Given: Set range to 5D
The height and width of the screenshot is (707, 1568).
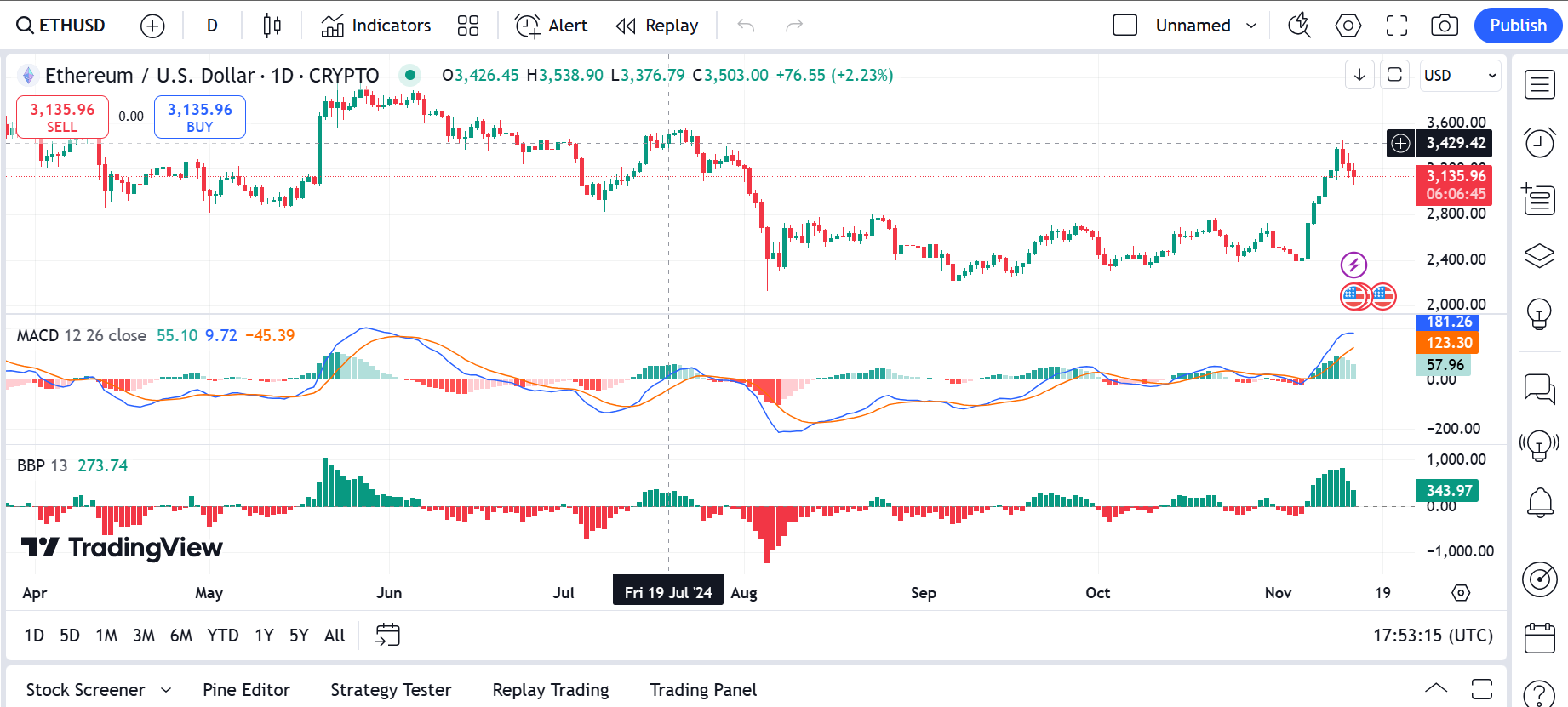Looking at the screenshot, I should point(70,636).
